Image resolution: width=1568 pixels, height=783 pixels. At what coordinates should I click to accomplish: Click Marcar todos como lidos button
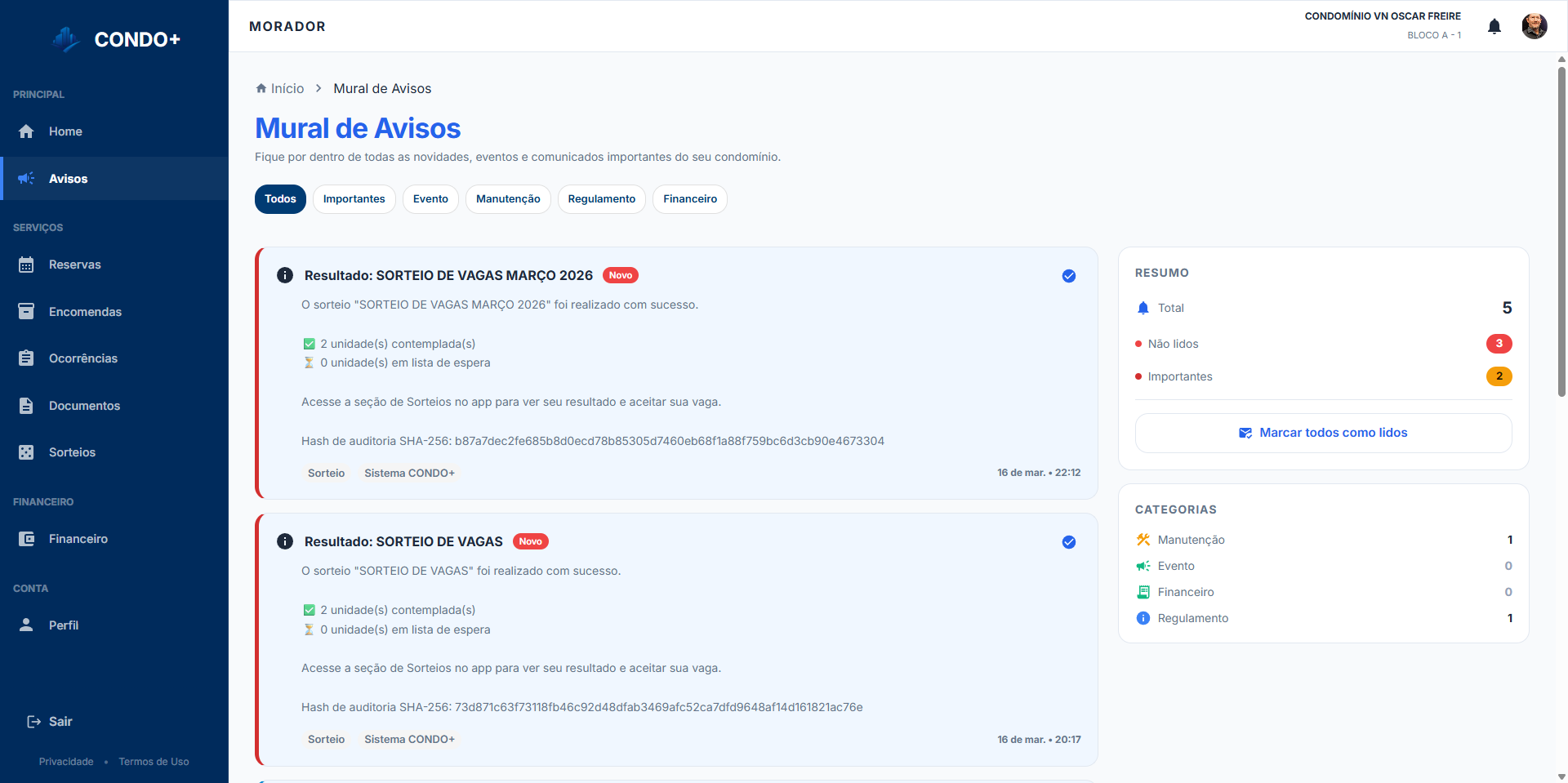pyautogui.click(x=1323, y=433)
